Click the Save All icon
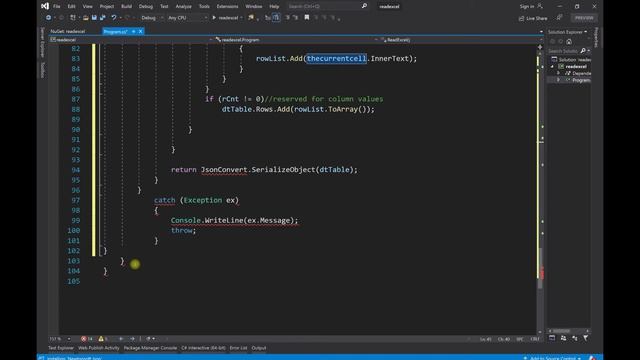This screenshot has width=640, height=360. (x=102, y=18)
